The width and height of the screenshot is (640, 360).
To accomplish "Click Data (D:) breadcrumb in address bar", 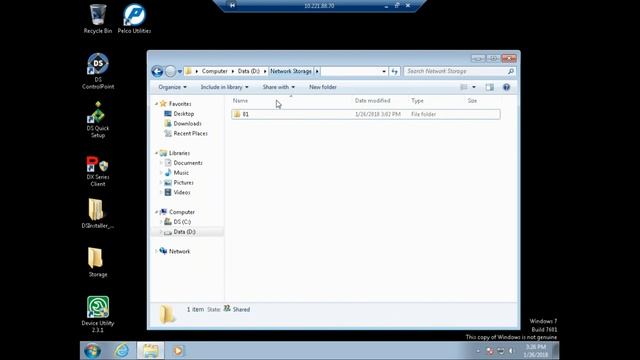I will click(249, 71).
